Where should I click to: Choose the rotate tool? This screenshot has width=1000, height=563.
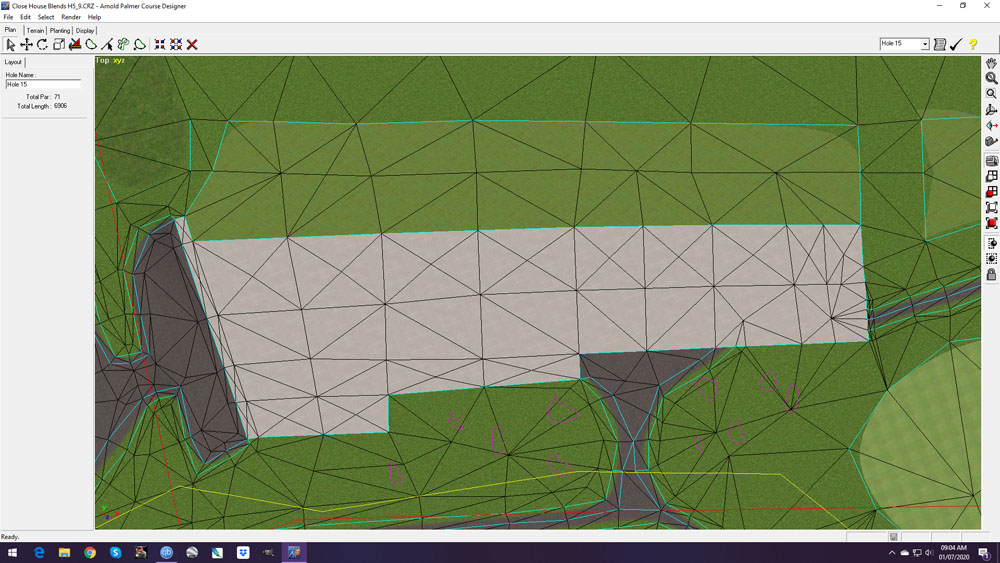click(x=43, y=45)
